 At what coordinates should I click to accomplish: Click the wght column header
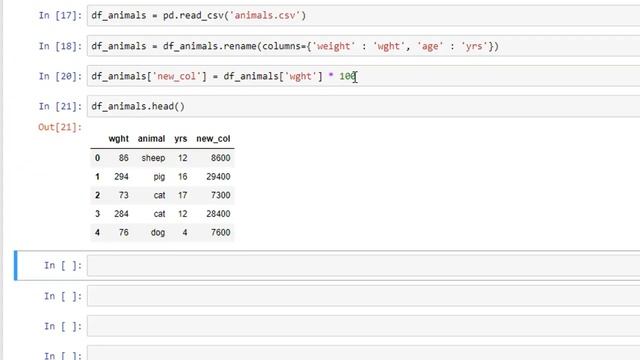point(119,139)
